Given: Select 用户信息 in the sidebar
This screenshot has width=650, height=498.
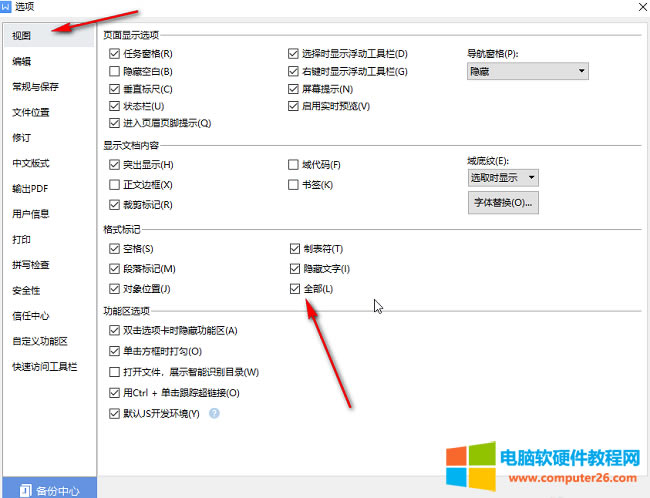Looking at the screenshot, I should (x=31, y=214).
